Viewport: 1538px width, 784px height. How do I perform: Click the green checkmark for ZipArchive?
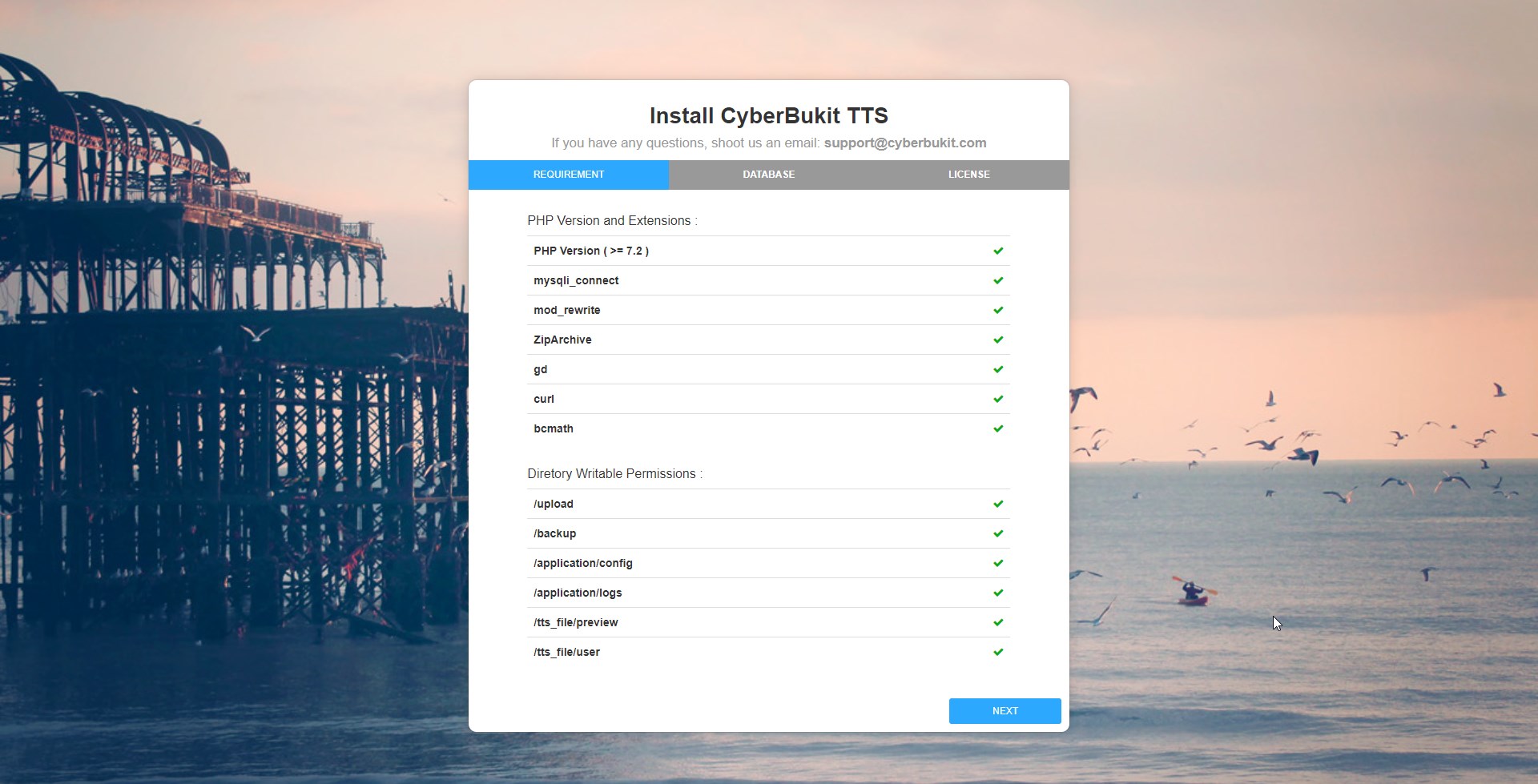coord(998,340)
